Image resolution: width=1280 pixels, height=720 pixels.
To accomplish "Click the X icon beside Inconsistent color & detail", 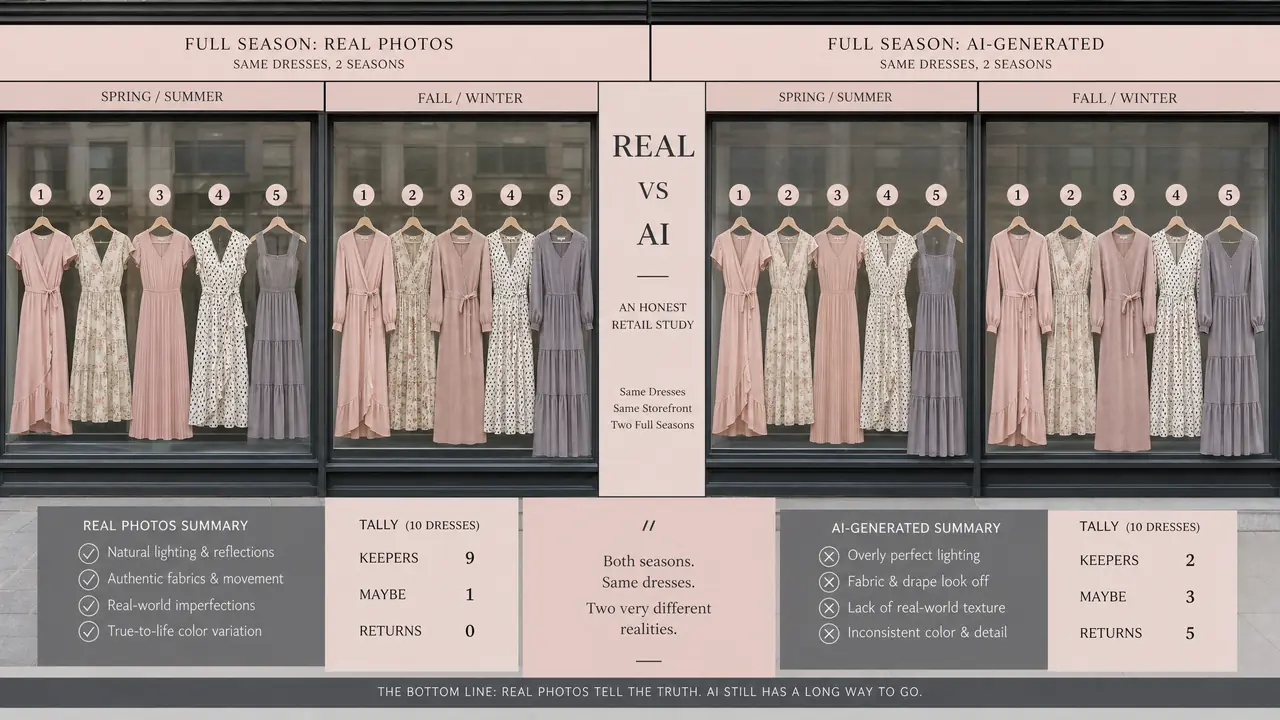I will (828, 633).
